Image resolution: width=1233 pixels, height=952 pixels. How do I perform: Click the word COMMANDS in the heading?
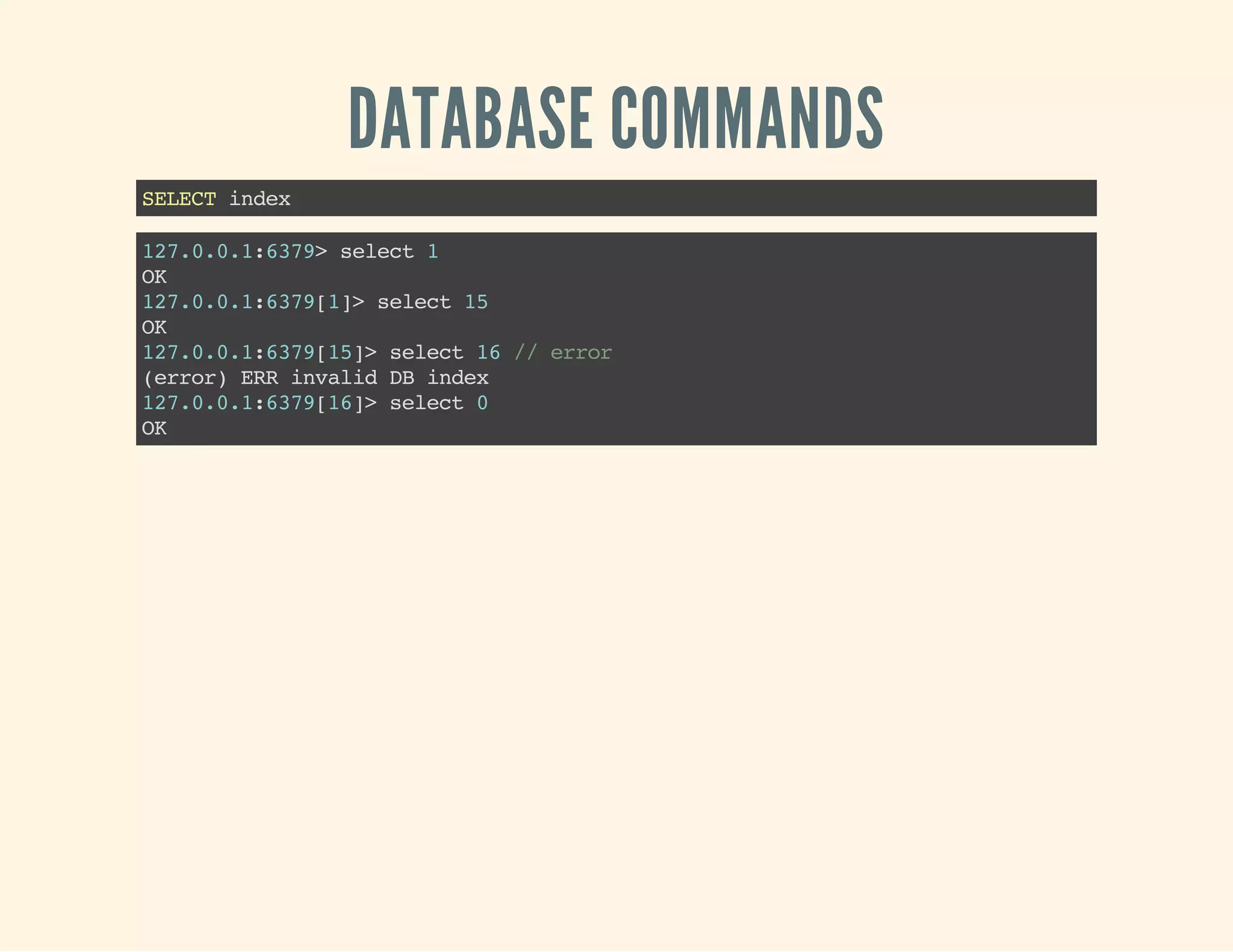(747, 118)
